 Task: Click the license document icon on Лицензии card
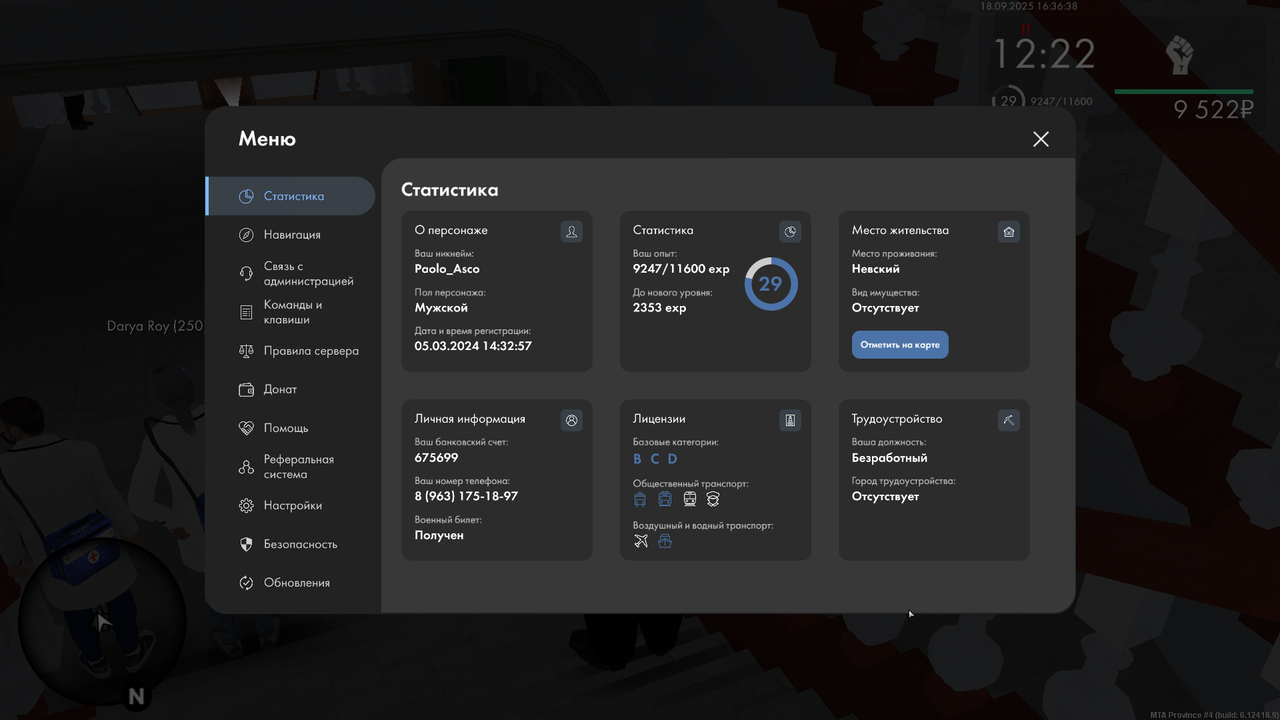(790, 421)
